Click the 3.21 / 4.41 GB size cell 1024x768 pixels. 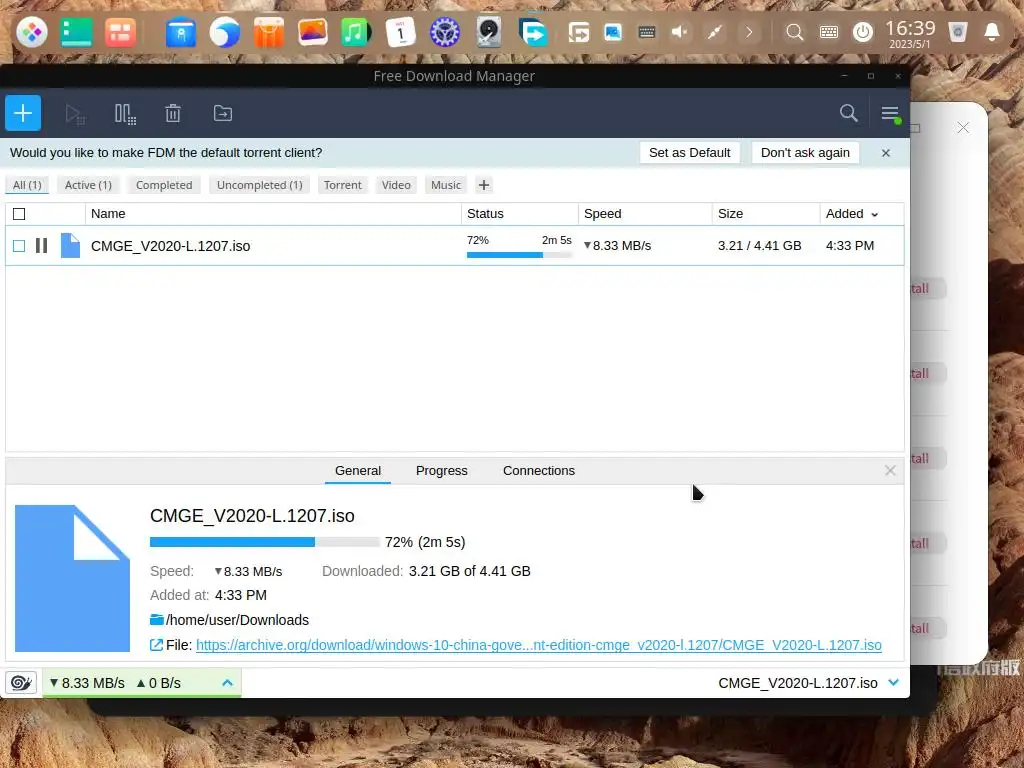[760, 246]
